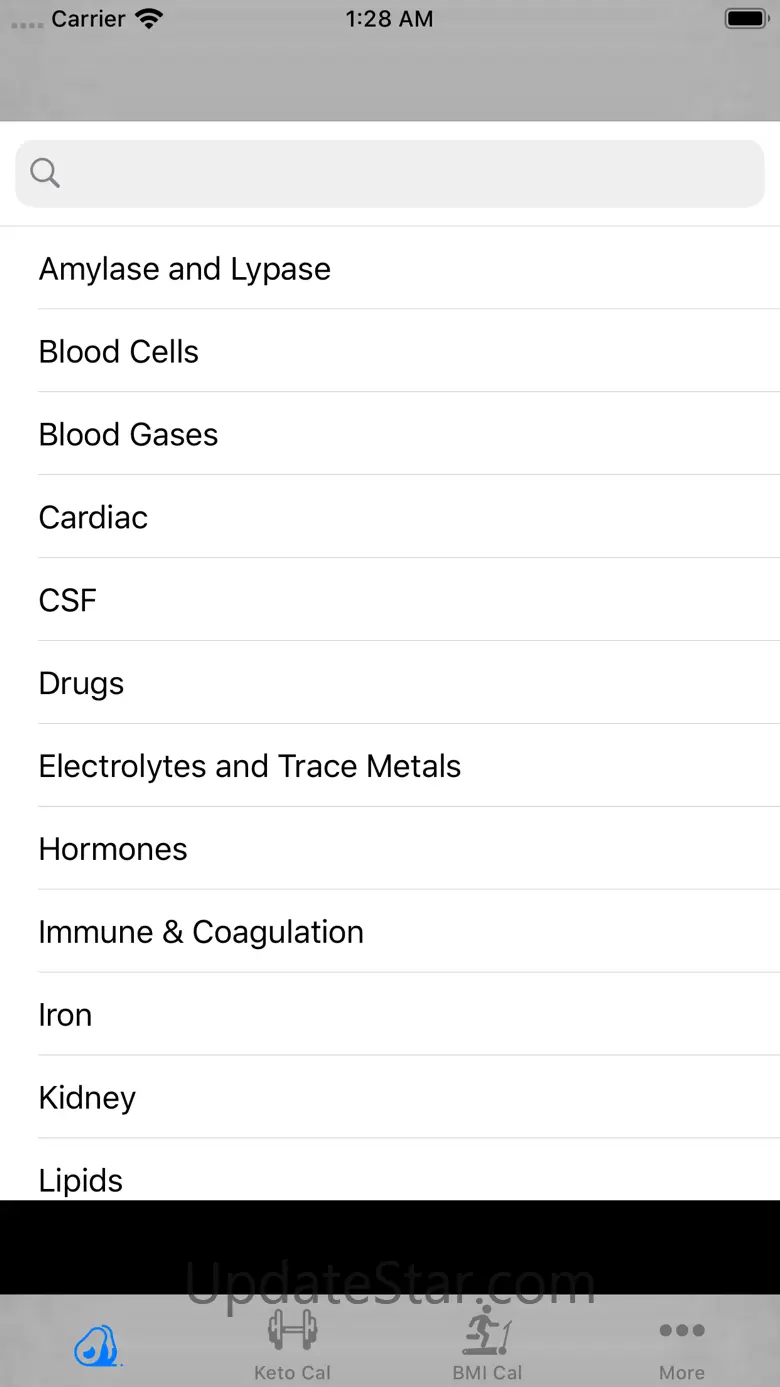Tap the More three-dots icon

pyautogui.click(x=682, y=1331)
